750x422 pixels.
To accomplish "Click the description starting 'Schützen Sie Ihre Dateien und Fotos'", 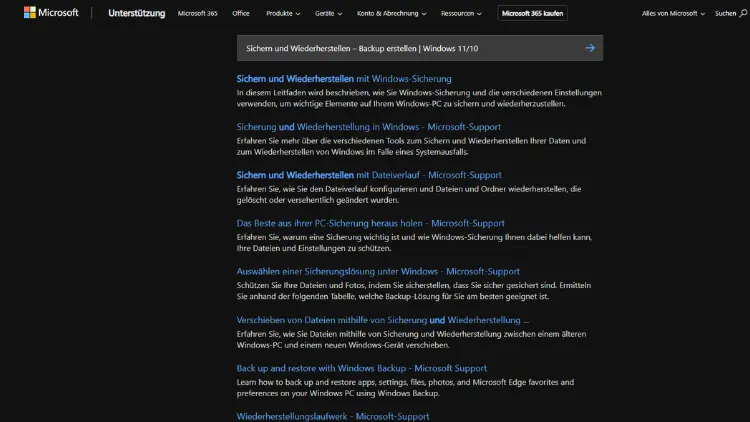I will (414, 291).
